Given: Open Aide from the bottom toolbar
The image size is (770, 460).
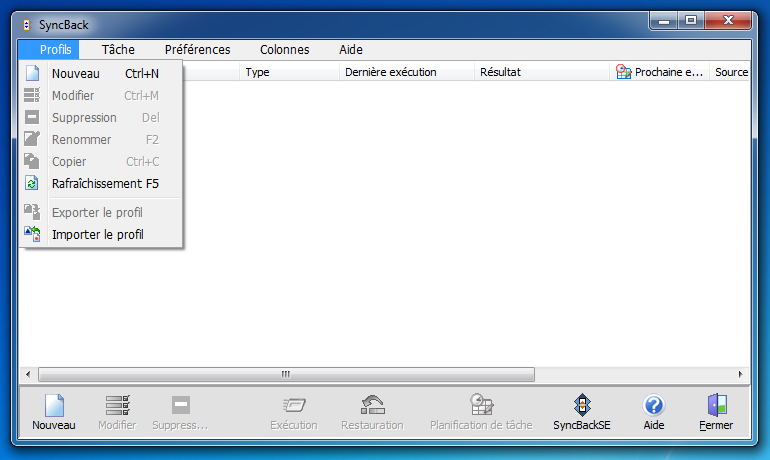Looking at the screenshot, I should click(654, 412).
